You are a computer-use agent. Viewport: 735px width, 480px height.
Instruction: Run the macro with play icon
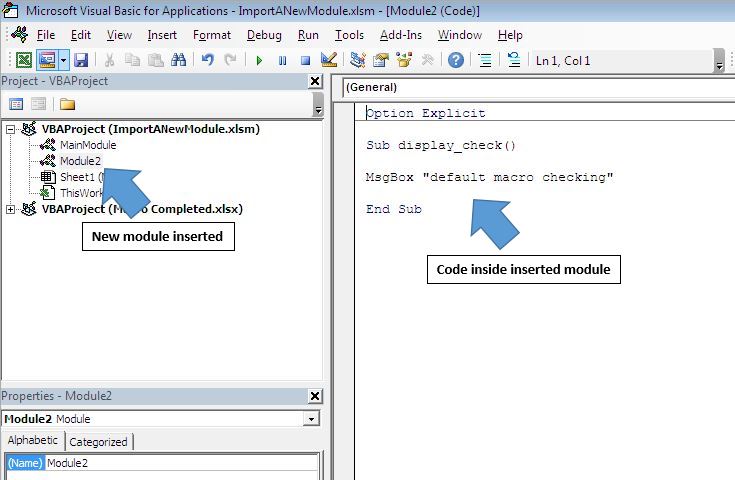259,60
